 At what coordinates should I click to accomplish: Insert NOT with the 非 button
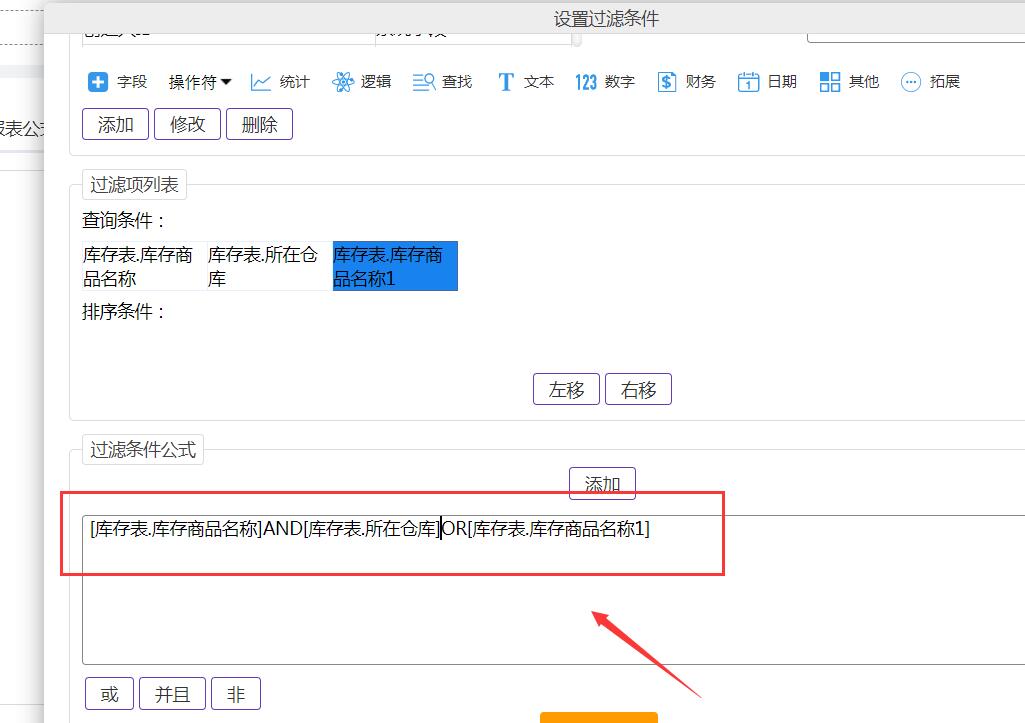(236, 694)
